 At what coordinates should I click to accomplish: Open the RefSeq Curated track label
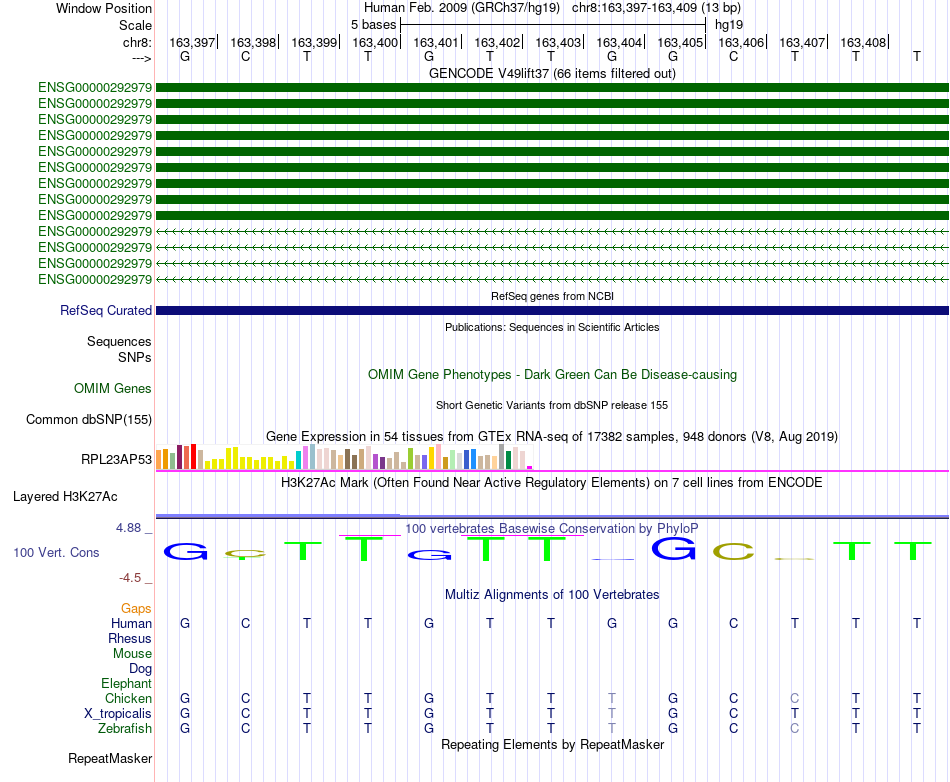pos(106,310)
